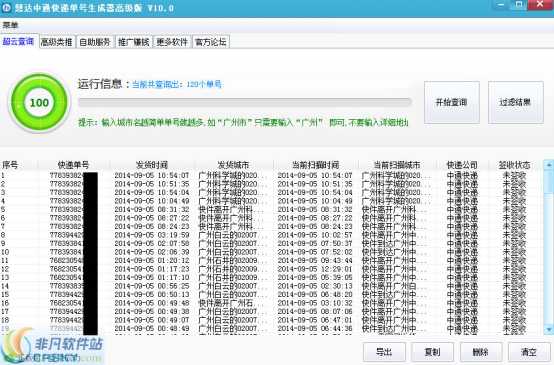Click scan time 2014-09-05 10:02:57 in row 8
Image resolution: width=554 pixels, height=365 pixels.
pyautogui.click(x=315, y=235)
